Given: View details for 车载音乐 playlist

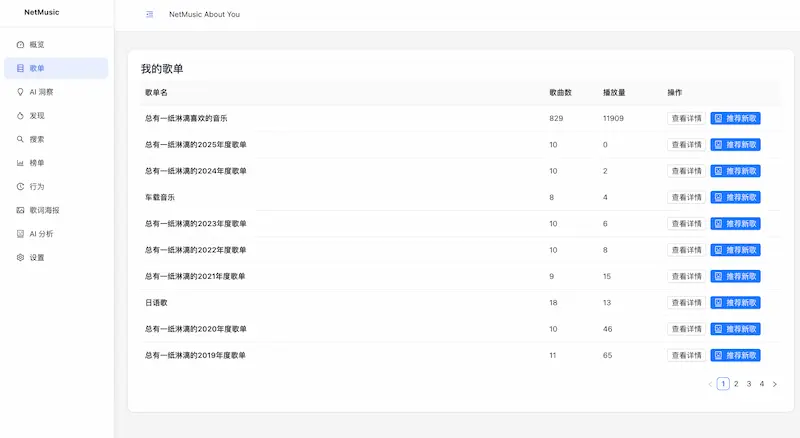Looking at the screenshot, I should pos(685,197).
